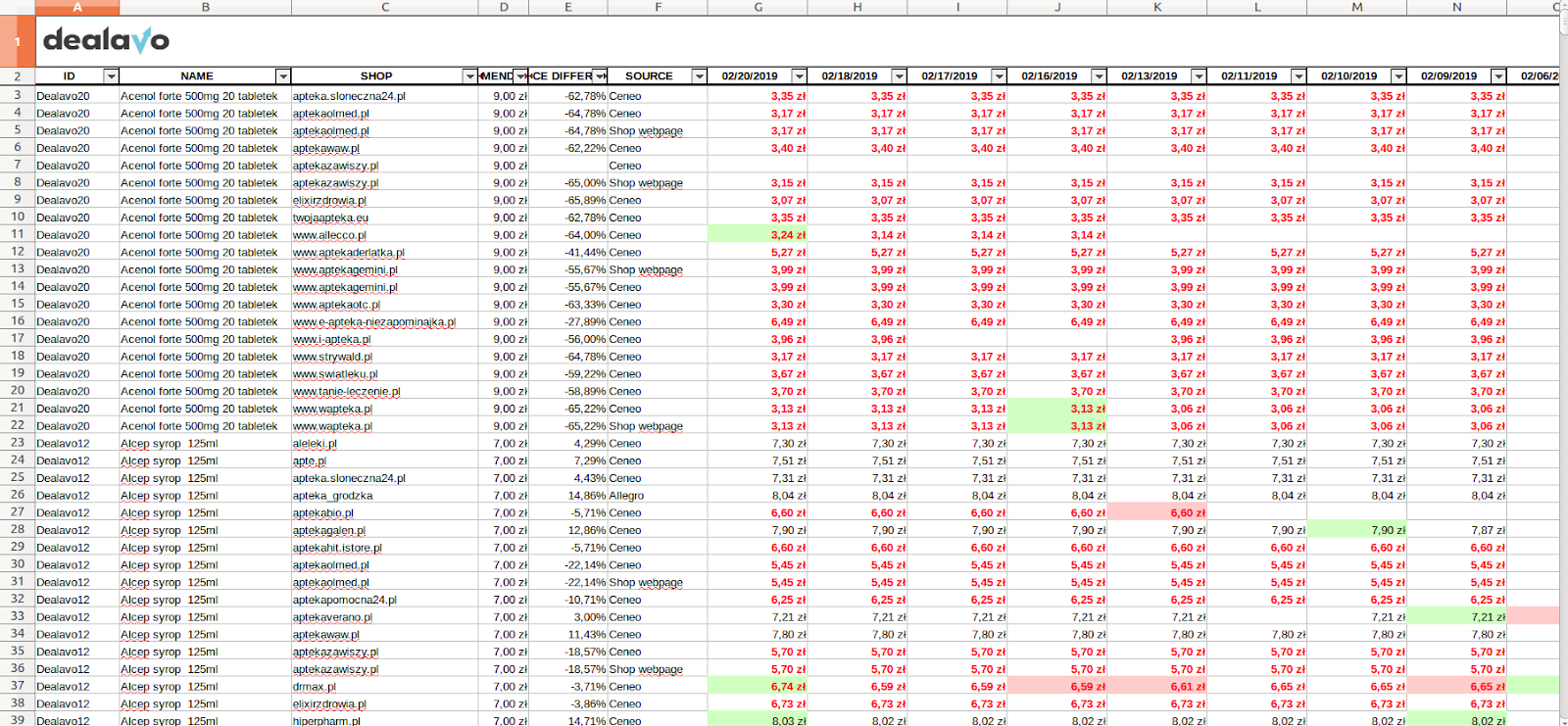The height and width of the screenshot is (726, 1568).
Task: Select the apte.pl shop cell
Action: pyautogui.click(x=384, y=460)
